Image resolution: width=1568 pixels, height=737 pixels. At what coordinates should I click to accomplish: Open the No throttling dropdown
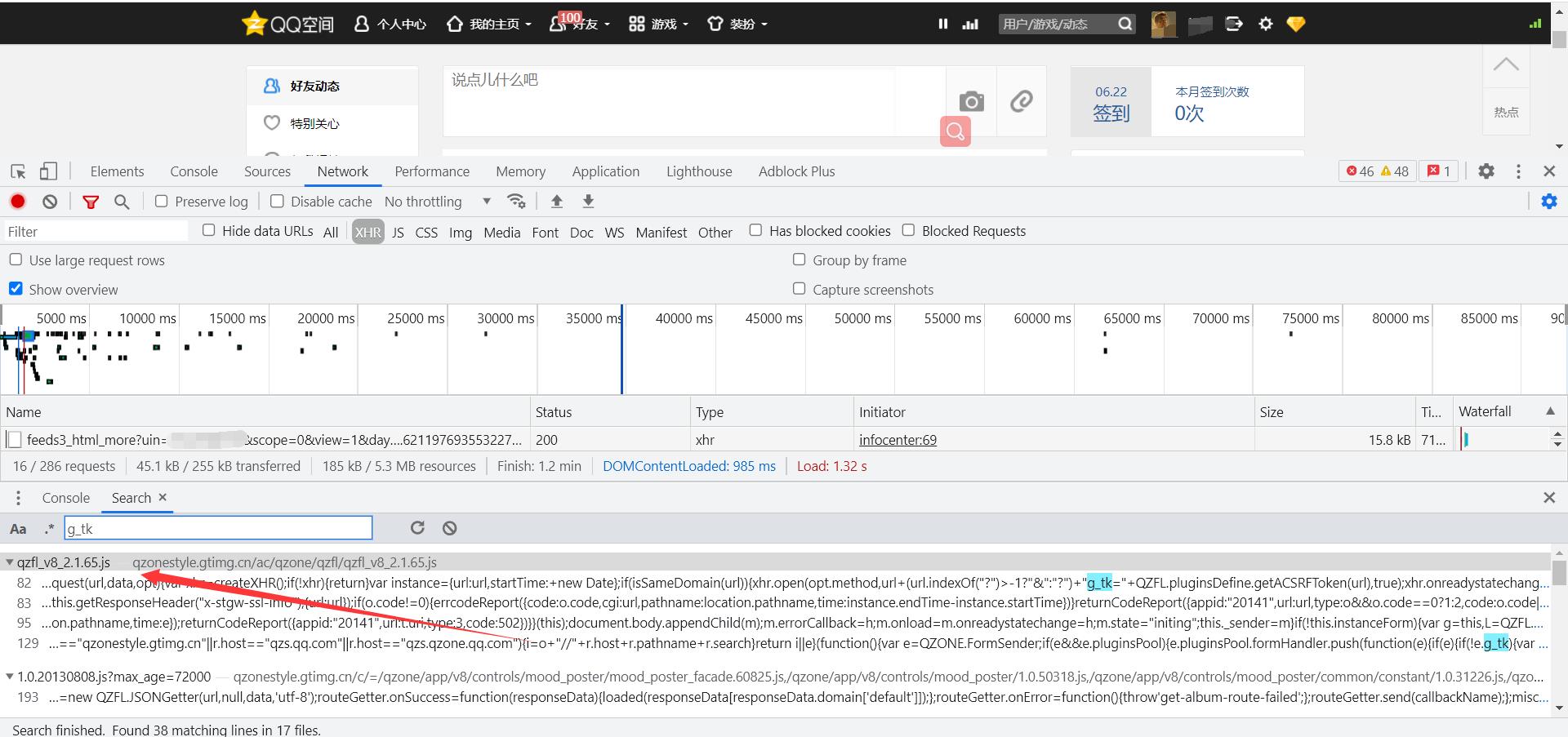click(x=437, y=202)
